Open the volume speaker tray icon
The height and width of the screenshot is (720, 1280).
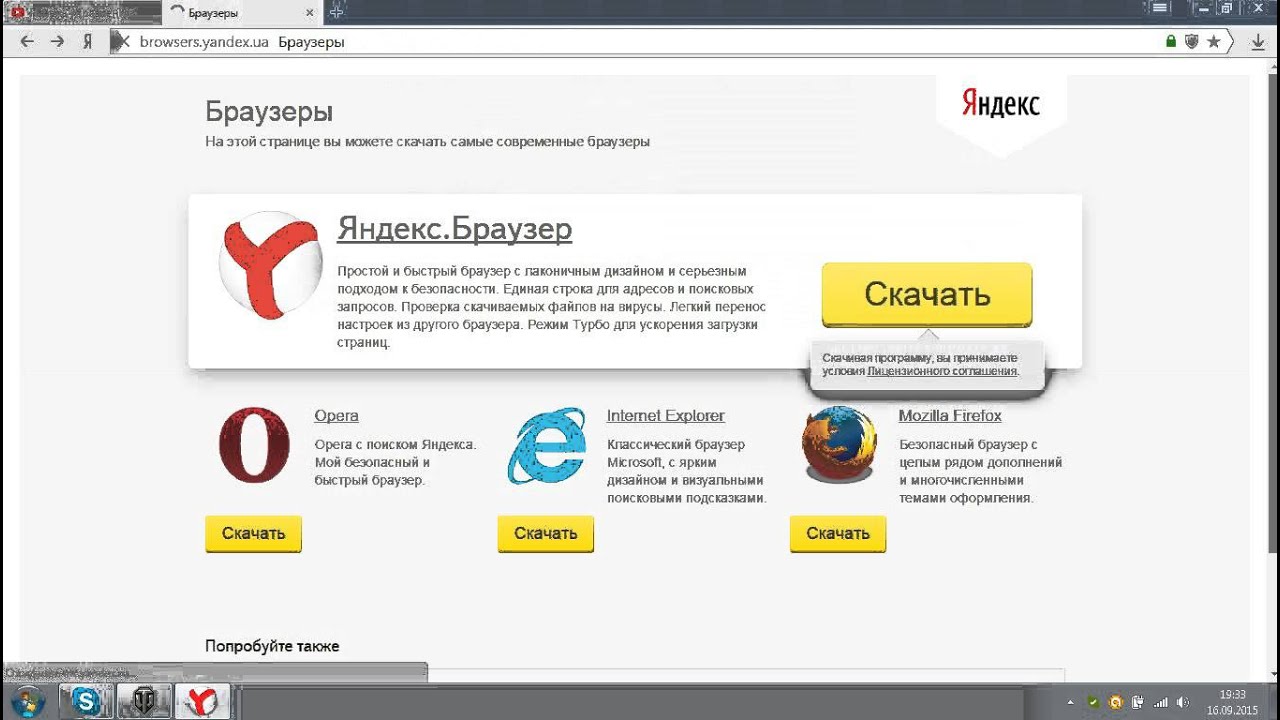[x=1183, y=702]
